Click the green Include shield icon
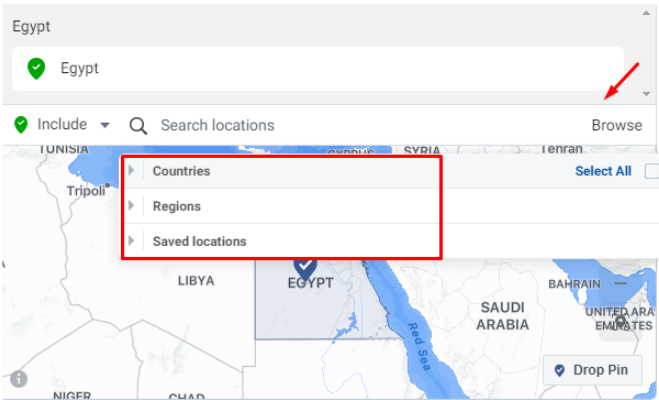The height and width of the screenshot is (400, 659). pyautogui.click(x=21, y=125)
